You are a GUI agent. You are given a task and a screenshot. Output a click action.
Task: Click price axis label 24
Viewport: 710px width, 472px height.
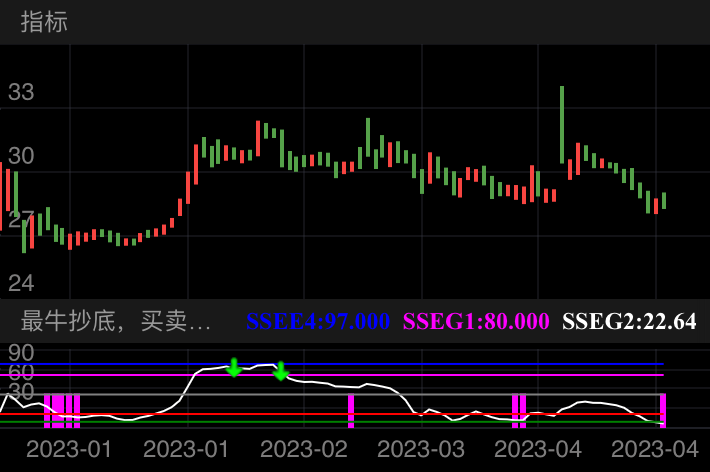(x=21, y=284)
